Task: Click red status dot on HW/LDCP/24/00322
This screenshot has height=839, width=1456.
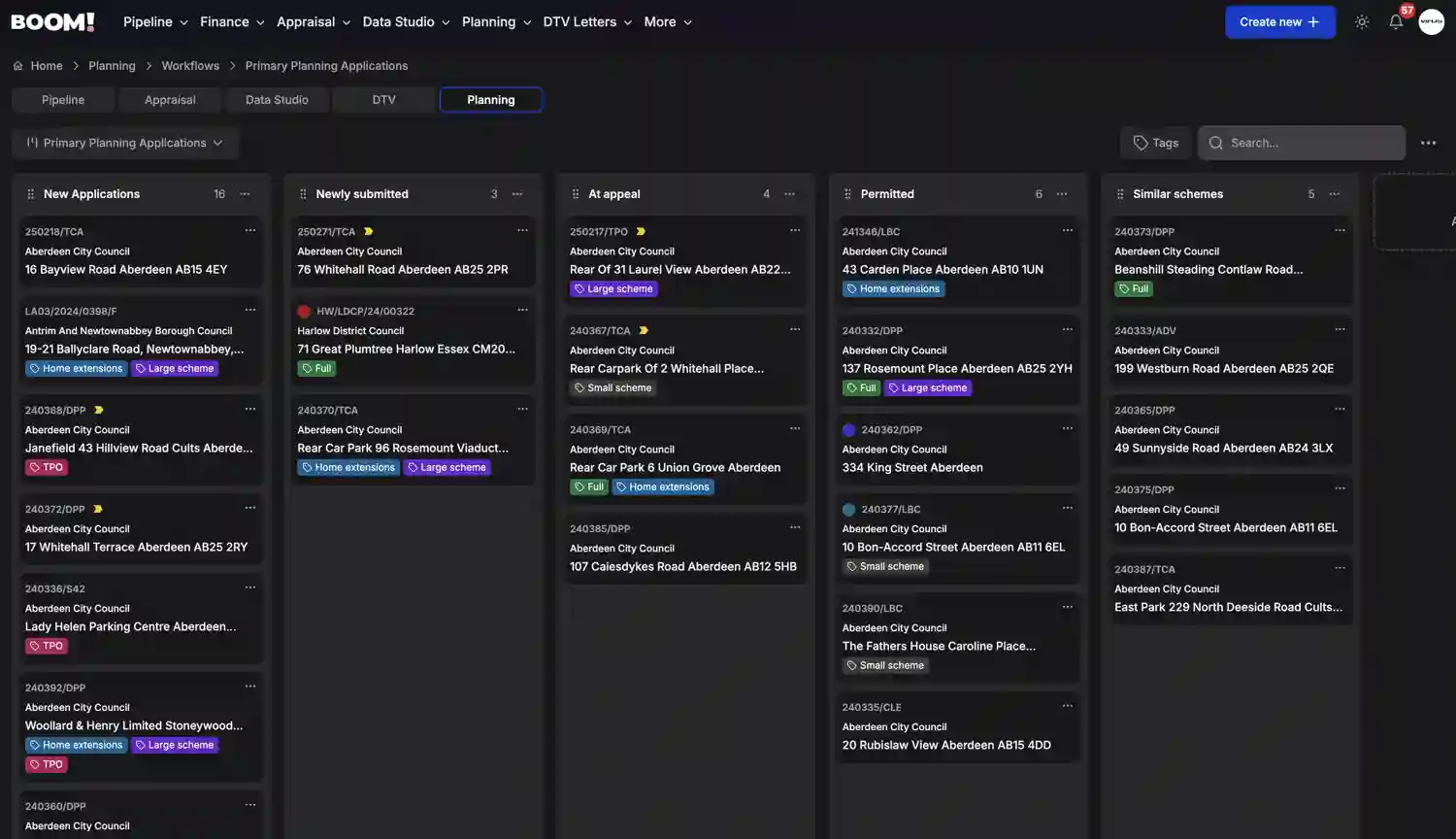Action: (304, 312)
